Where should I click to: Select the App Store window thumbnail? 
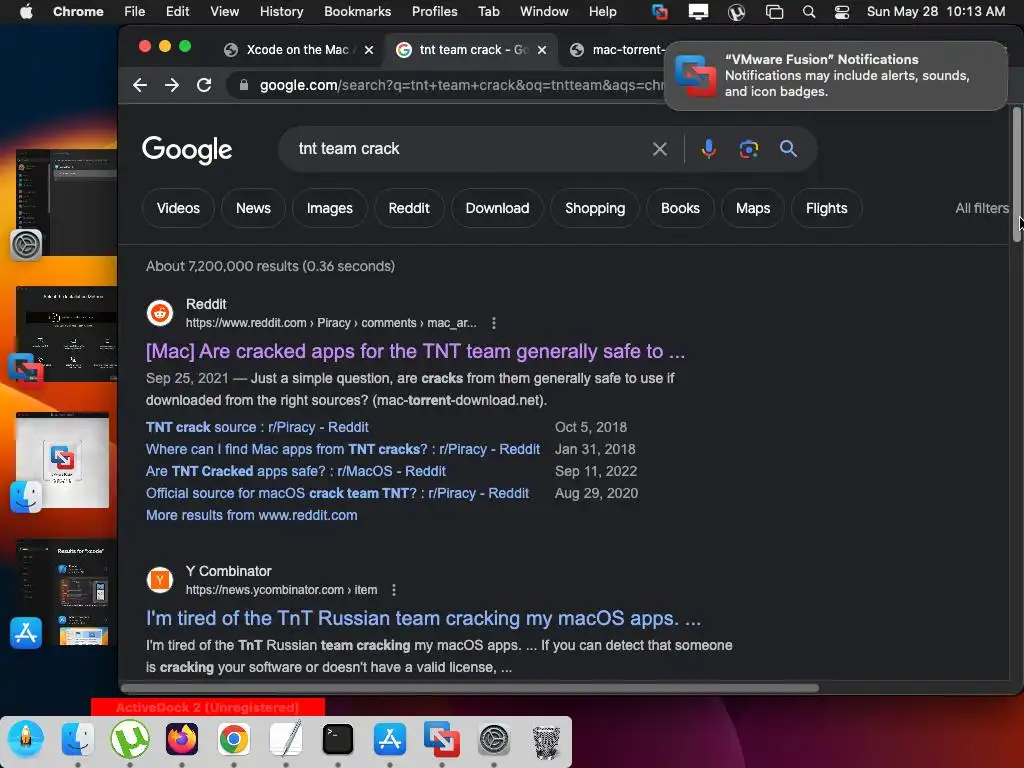tap(65, 594)
